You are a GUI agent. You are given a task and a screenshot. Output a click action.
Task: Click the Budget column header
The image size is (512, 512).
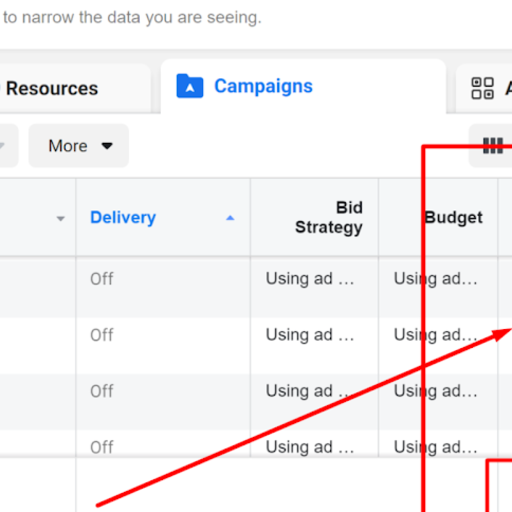(x=453, y=217)
